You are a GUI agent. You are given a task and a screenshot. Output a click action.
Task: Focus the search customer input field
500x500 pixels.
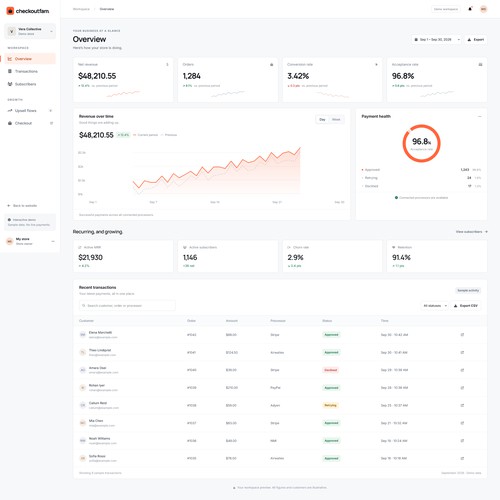127,306
